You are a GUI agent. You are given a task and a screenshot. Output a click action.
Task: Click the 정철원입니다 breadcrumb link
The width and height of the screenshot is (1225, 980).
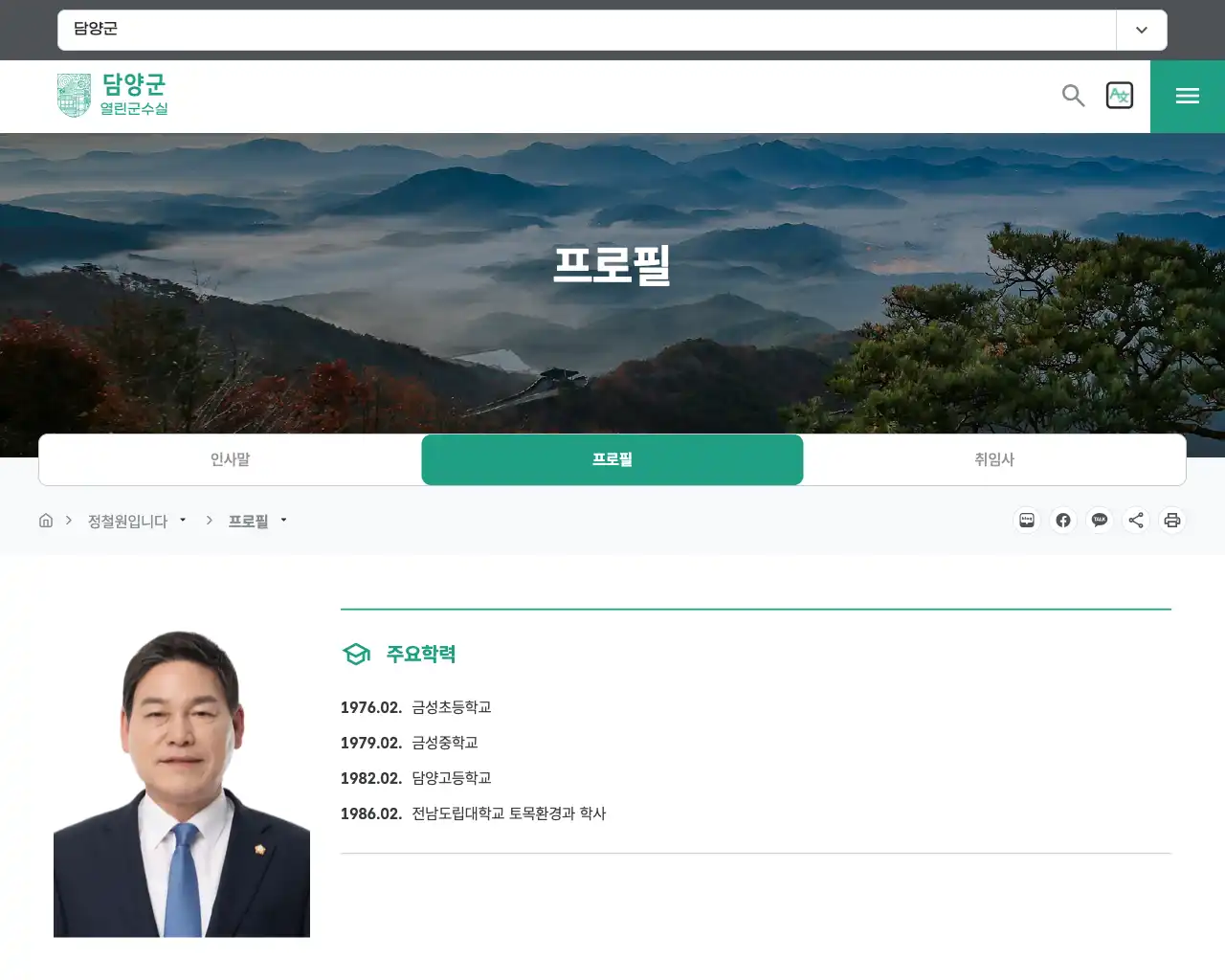pyautogui.click(x=129, y=520)
